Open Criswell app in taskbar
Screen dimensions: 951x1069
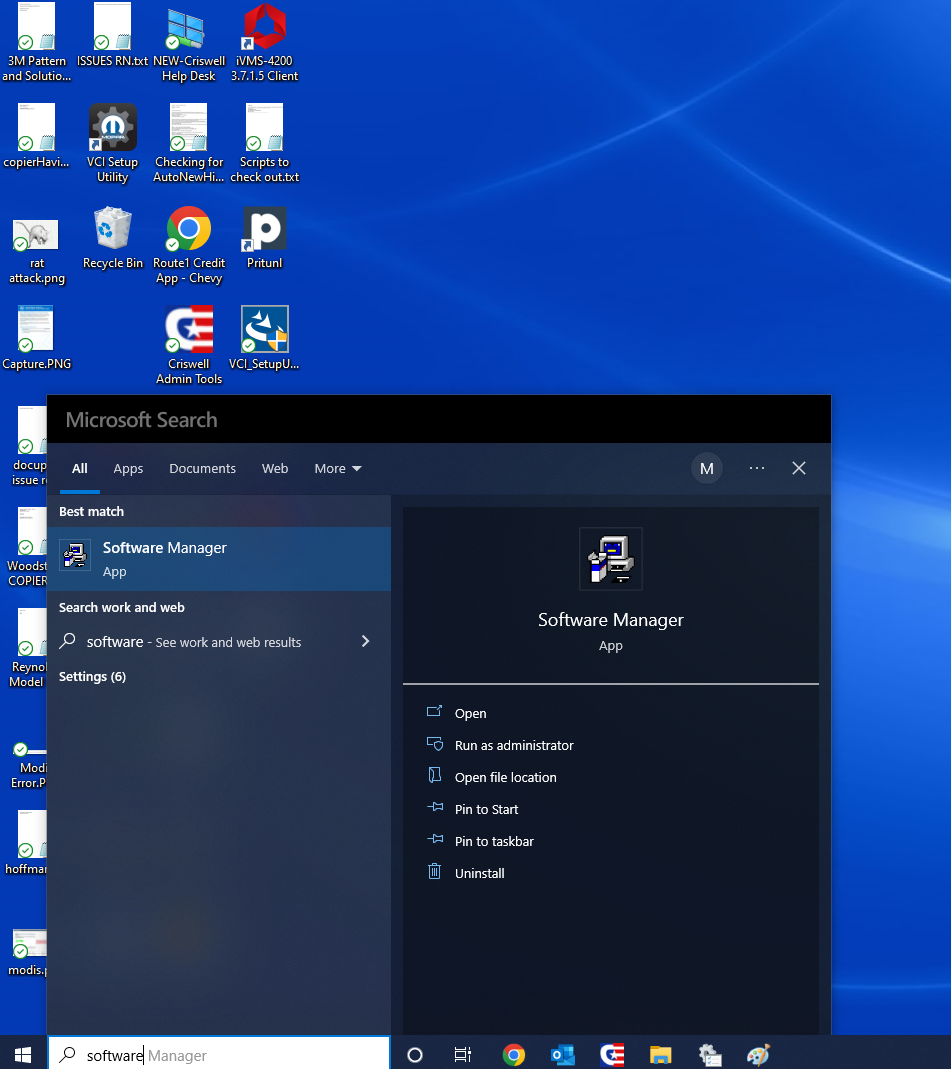pos(612,1055)
